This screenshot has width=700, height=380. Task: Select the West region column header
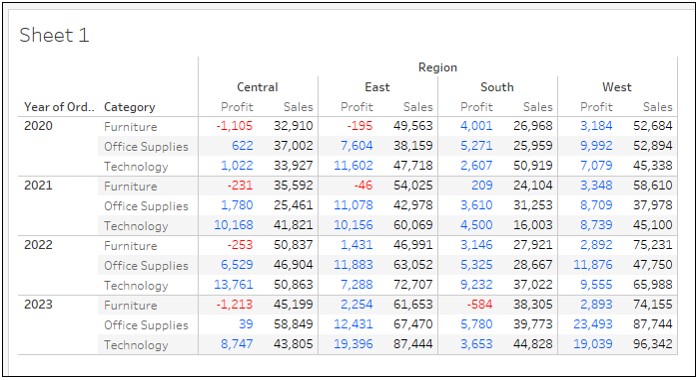click(x=617, y=87)
